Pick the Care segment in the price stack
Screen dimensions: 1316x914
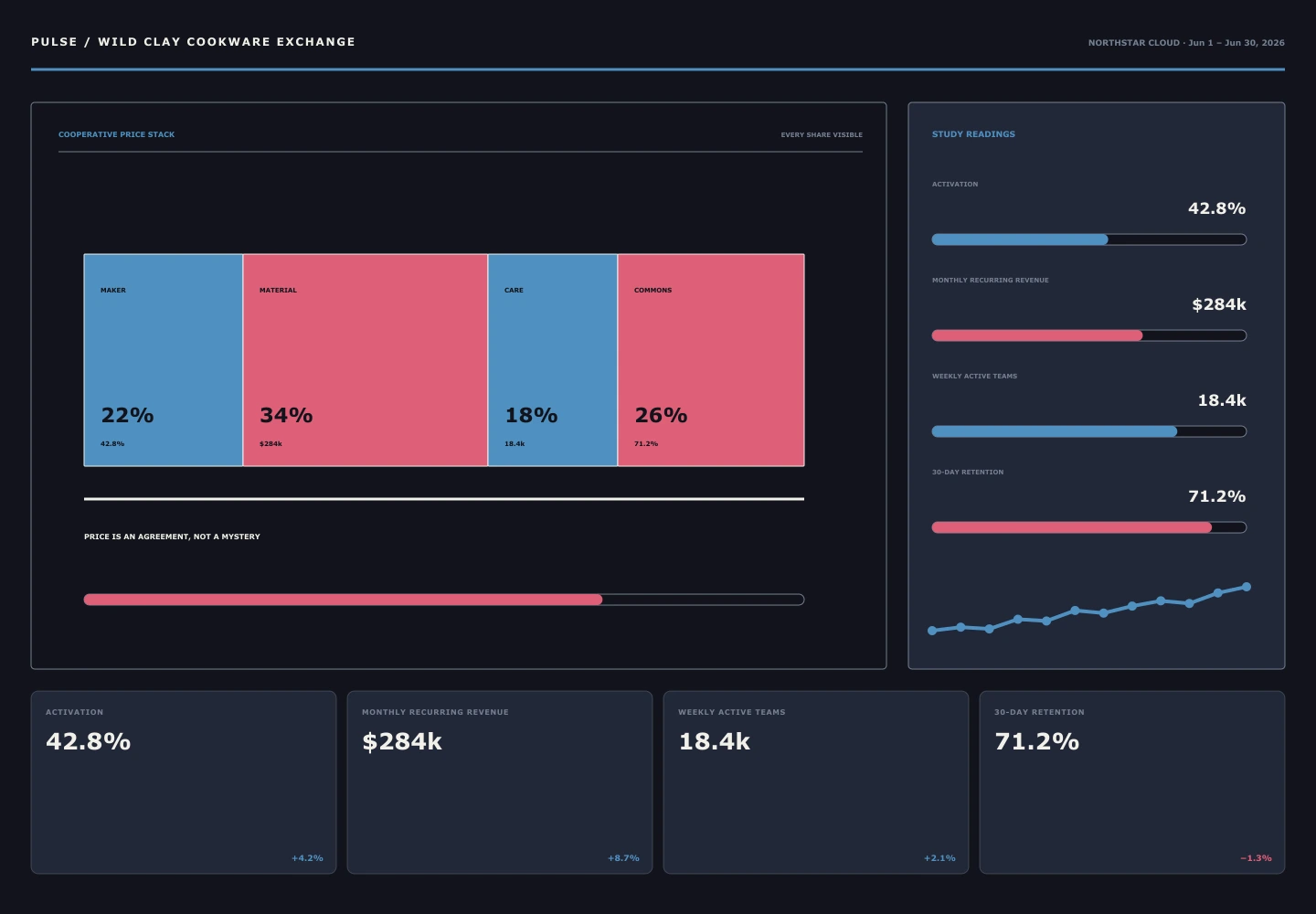coord(553,360)
